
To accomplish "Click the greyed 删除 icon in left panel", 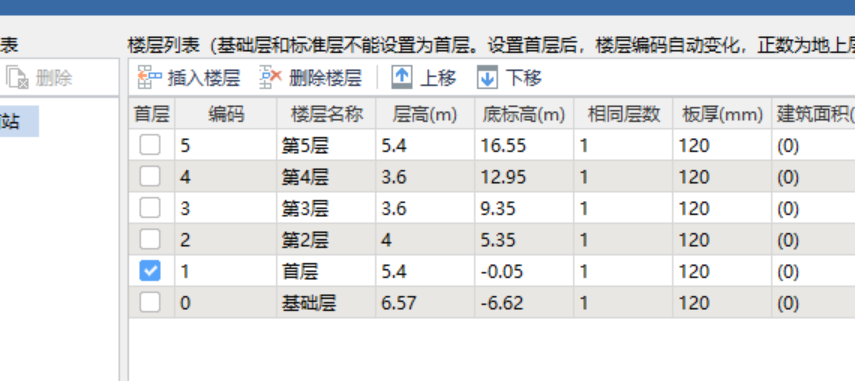I will click(17, 78).
